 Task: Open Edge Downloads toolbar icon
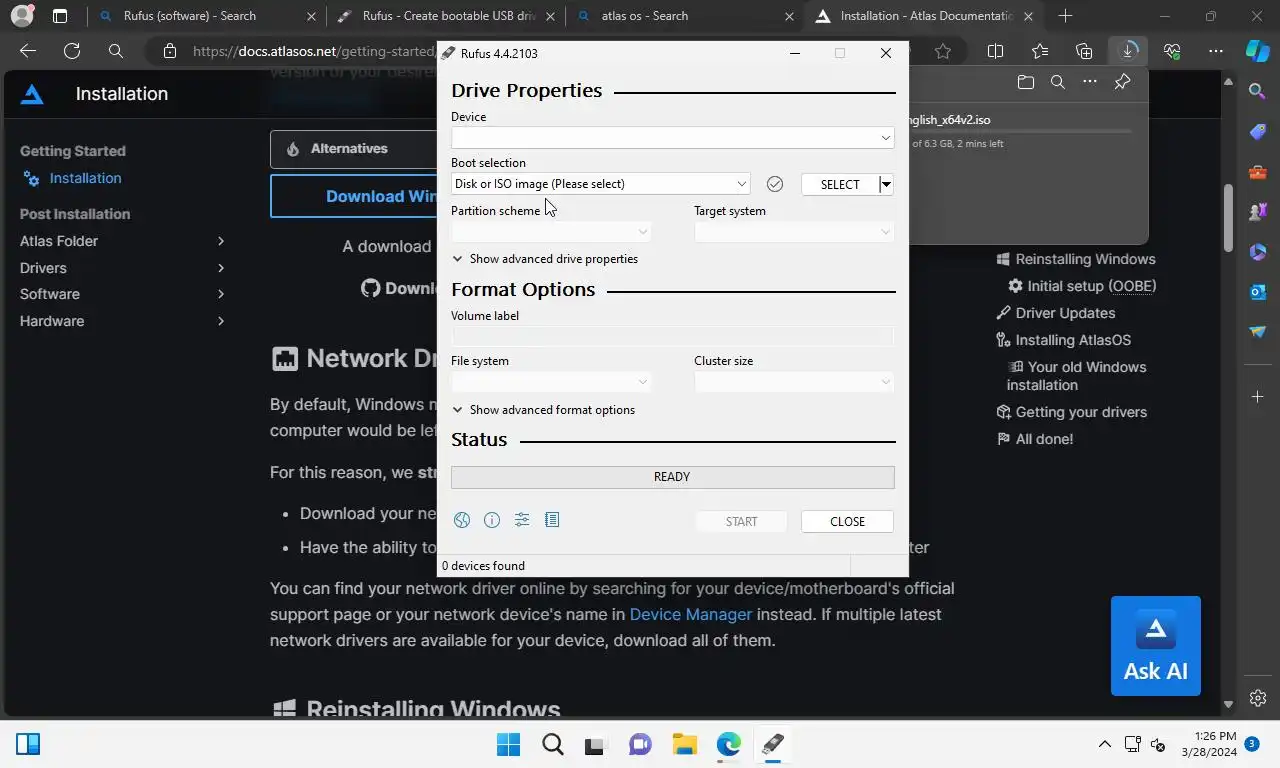tap(1128, 51)
